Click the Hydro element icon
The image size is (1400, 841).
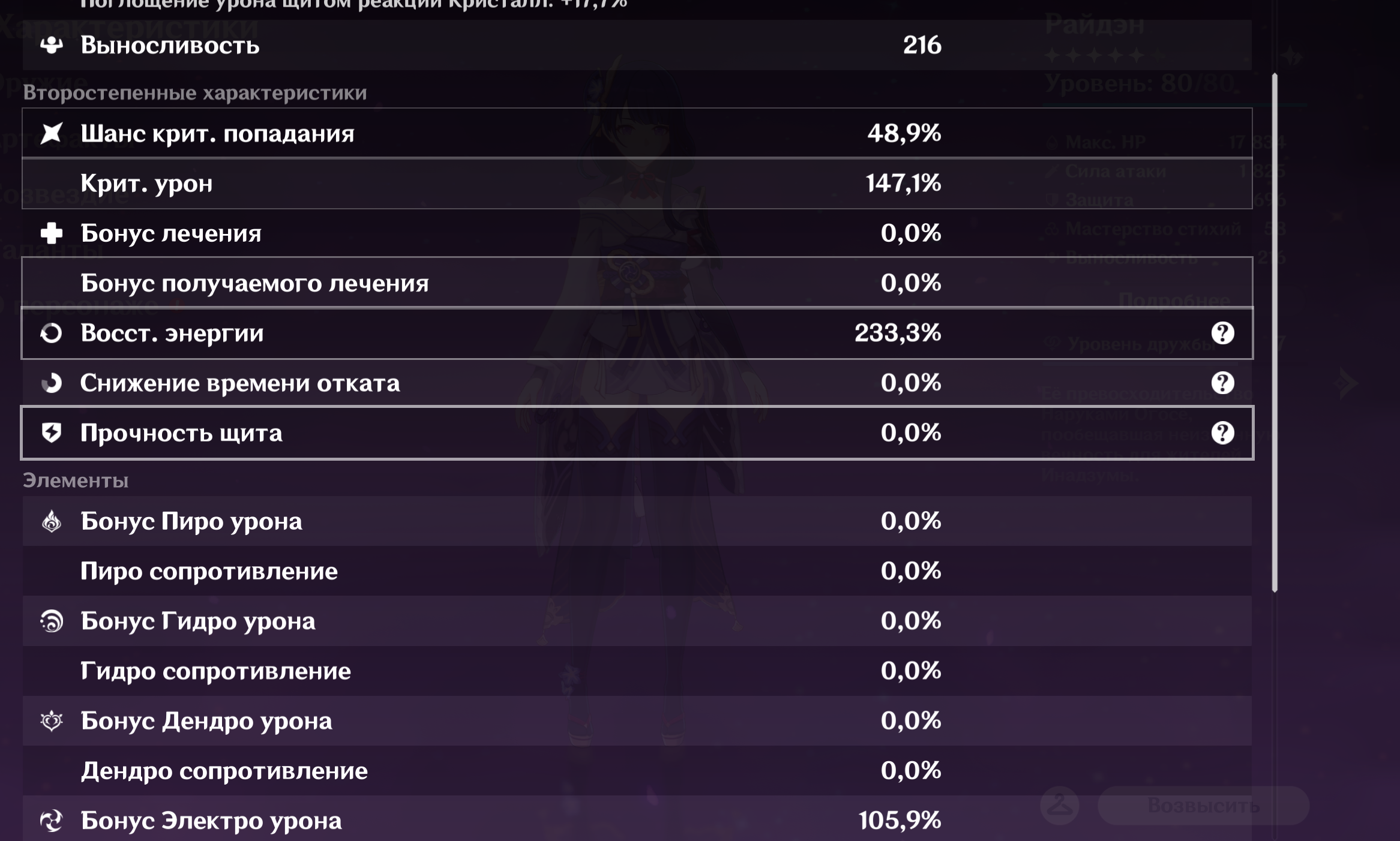52,621
